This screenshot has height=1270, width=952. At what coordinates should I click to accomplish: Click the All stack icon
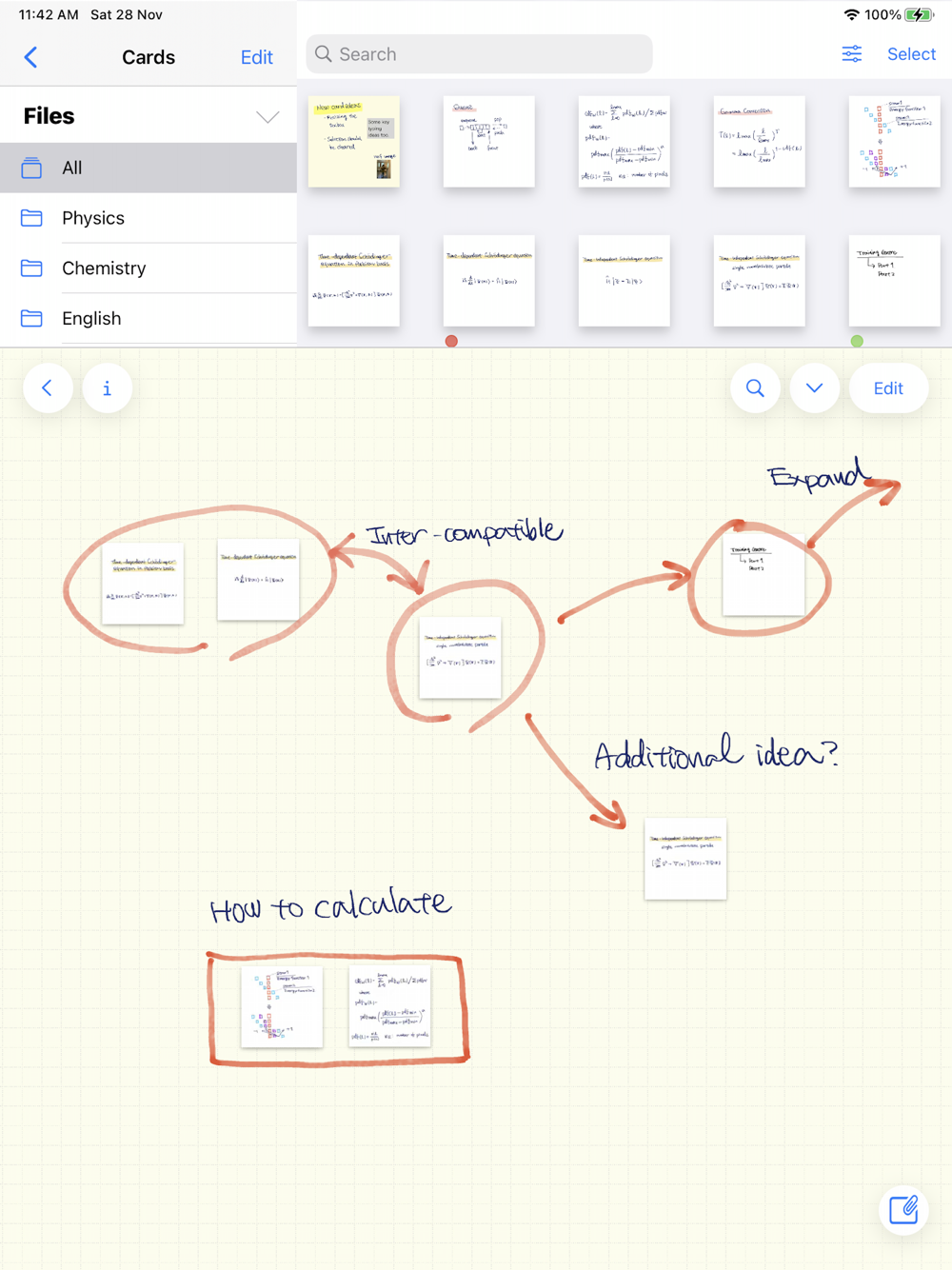point(31,169)
